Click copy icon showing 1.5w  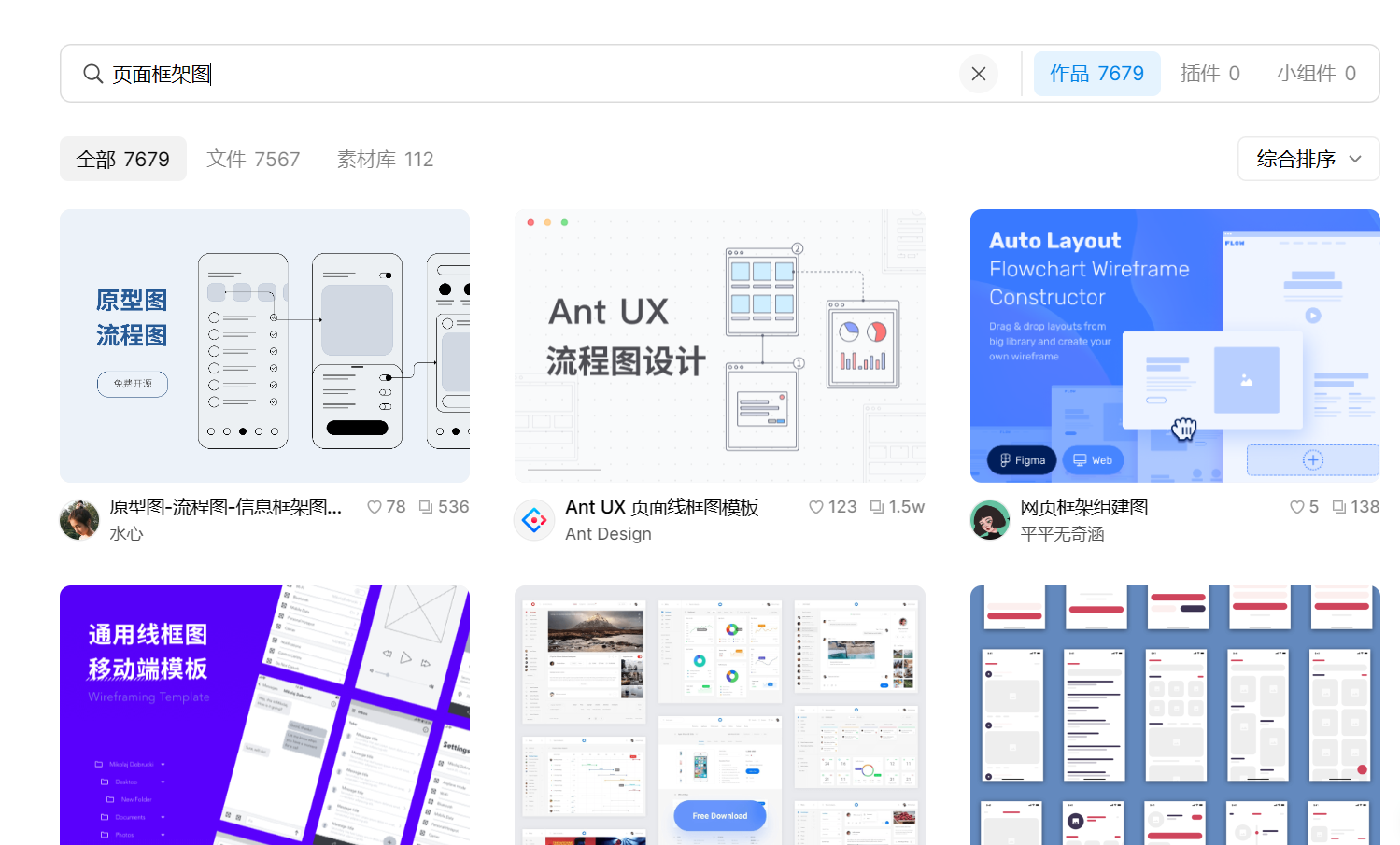click(x=877, y=507)
